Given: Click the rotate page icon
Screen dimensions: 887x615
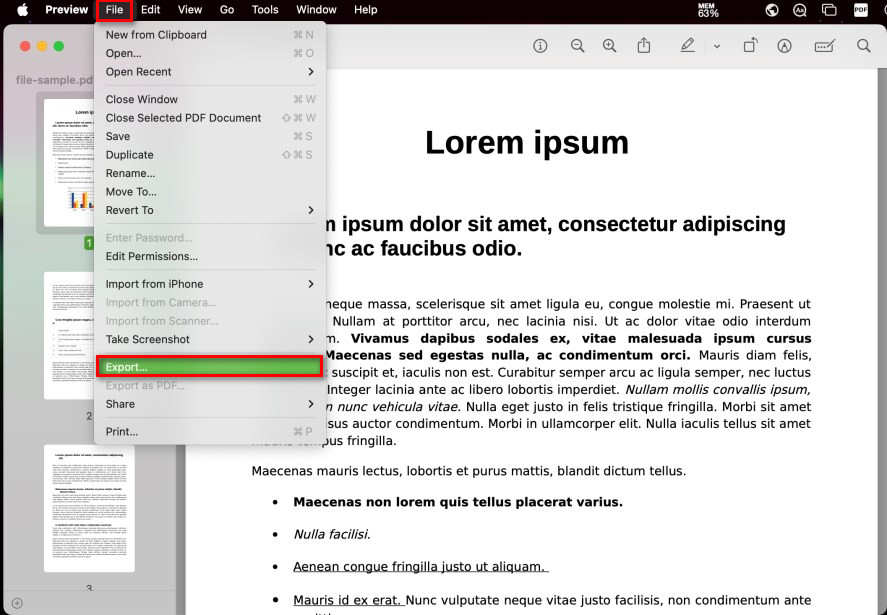Looking at the screenshot, I should tap(751, 46).
